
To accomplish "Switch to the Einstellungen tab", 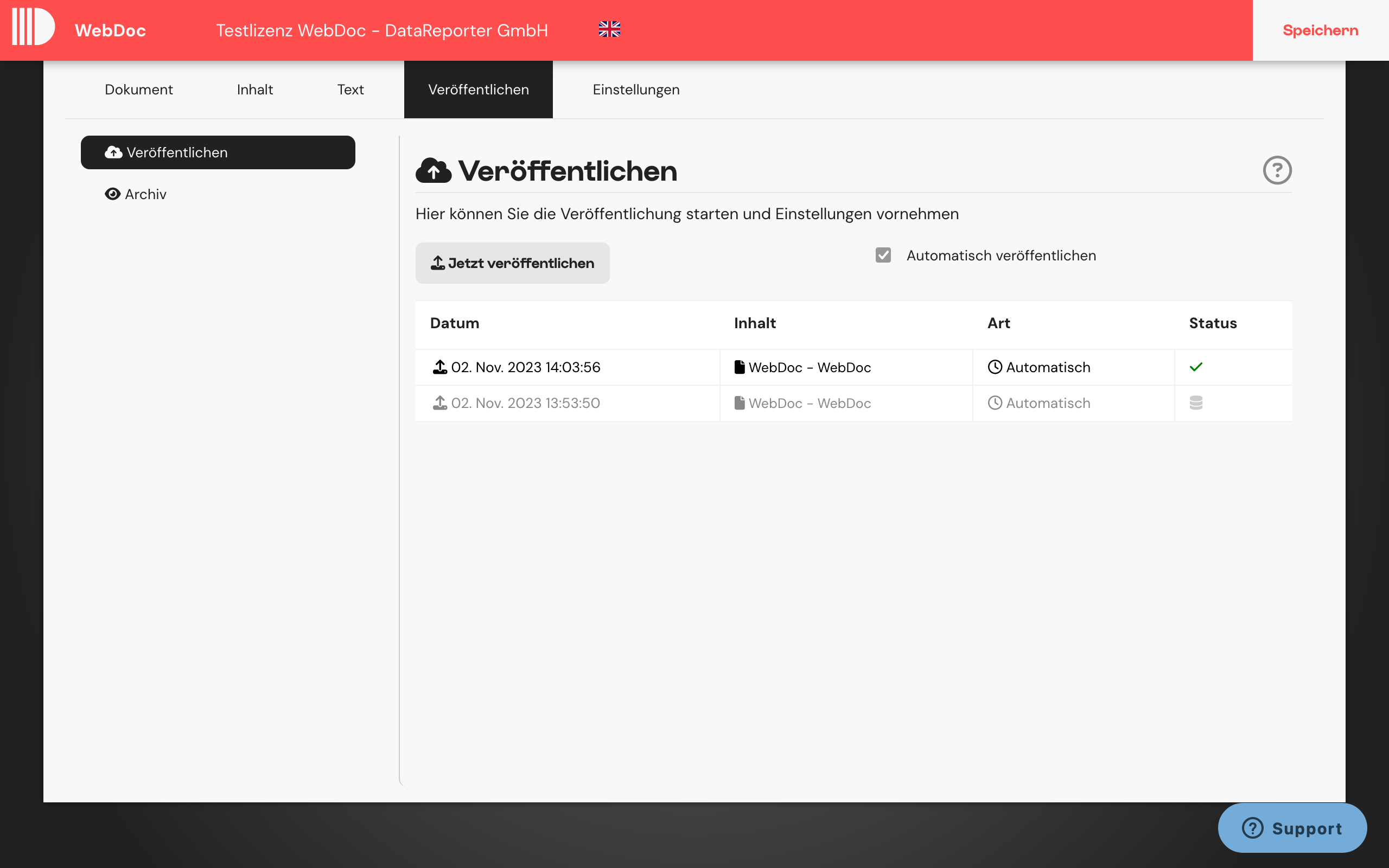I will coord(636,90).
